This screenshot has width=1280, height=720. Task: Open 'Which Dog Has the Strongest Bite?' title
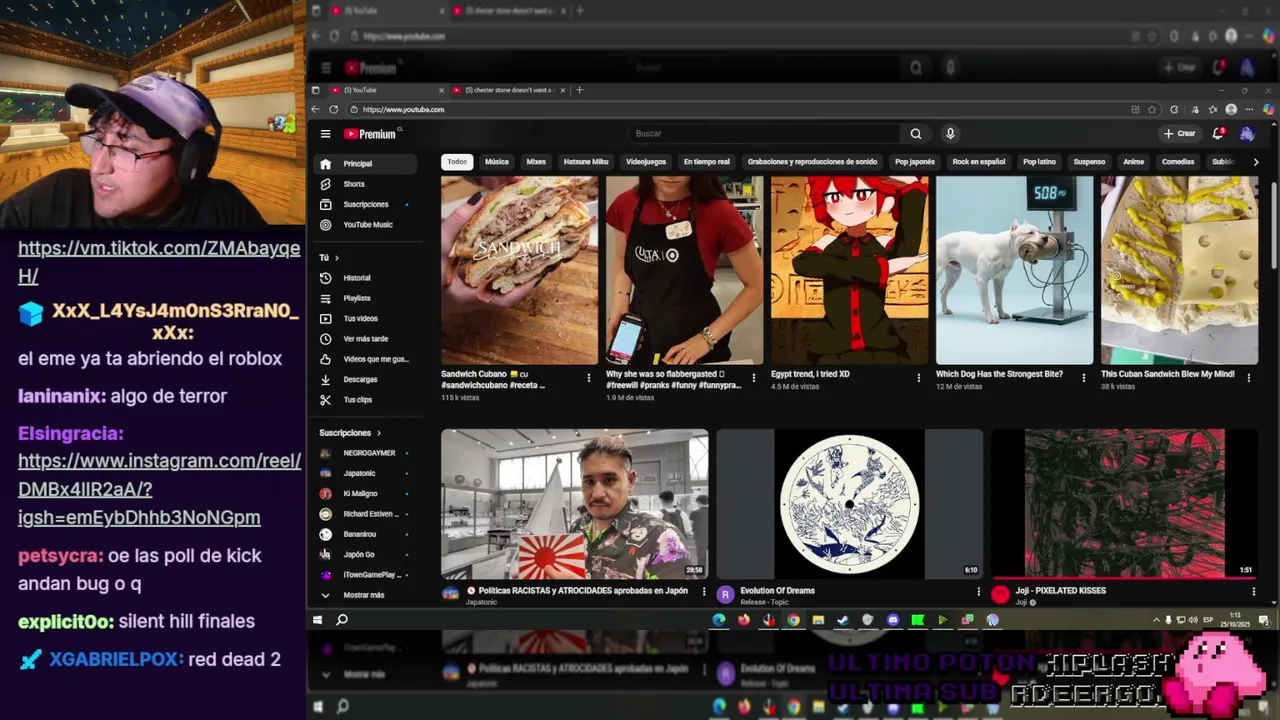[999, 375]
